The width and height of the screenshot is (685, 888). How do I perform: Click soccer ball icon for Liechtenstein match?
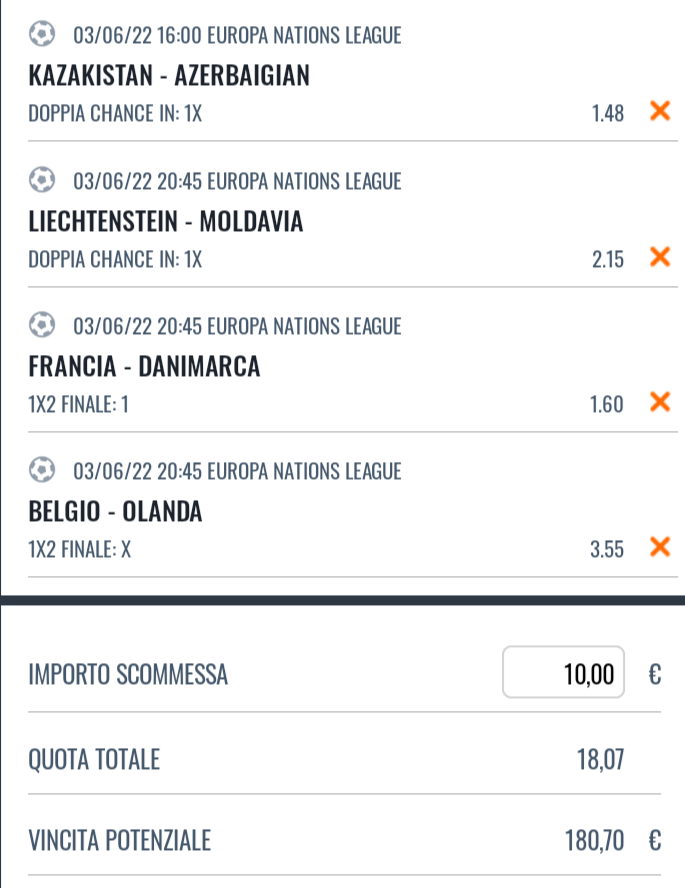(42, 181)
